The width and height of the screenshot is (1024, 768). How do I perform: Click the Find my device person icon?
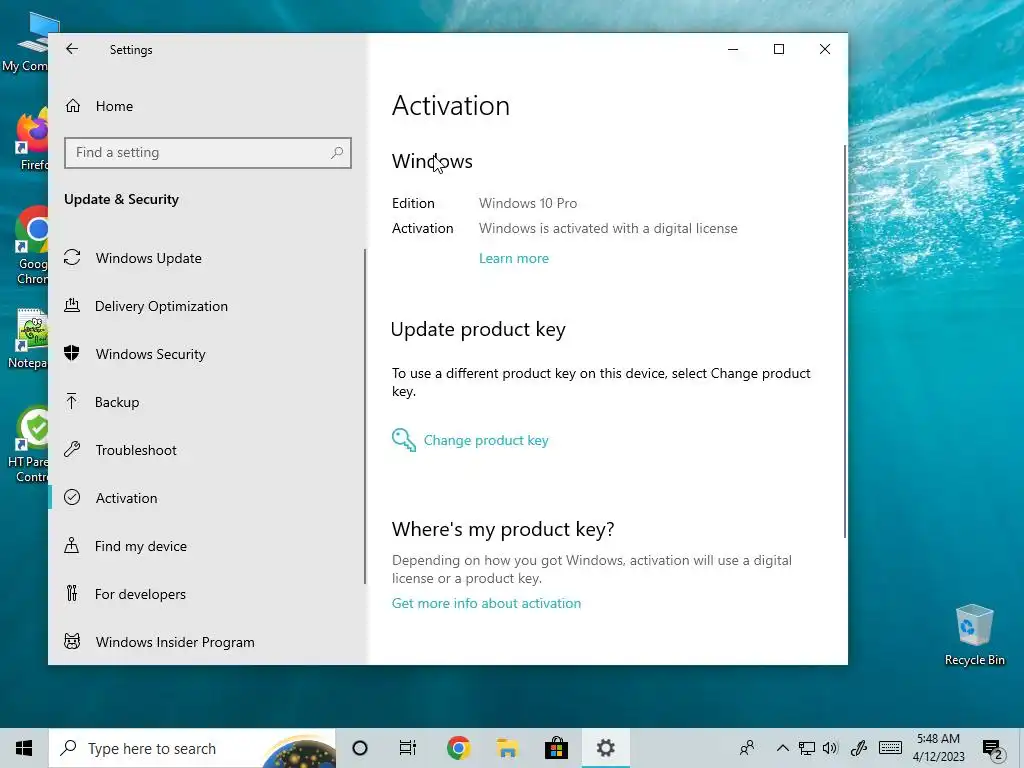click(72, 545)
